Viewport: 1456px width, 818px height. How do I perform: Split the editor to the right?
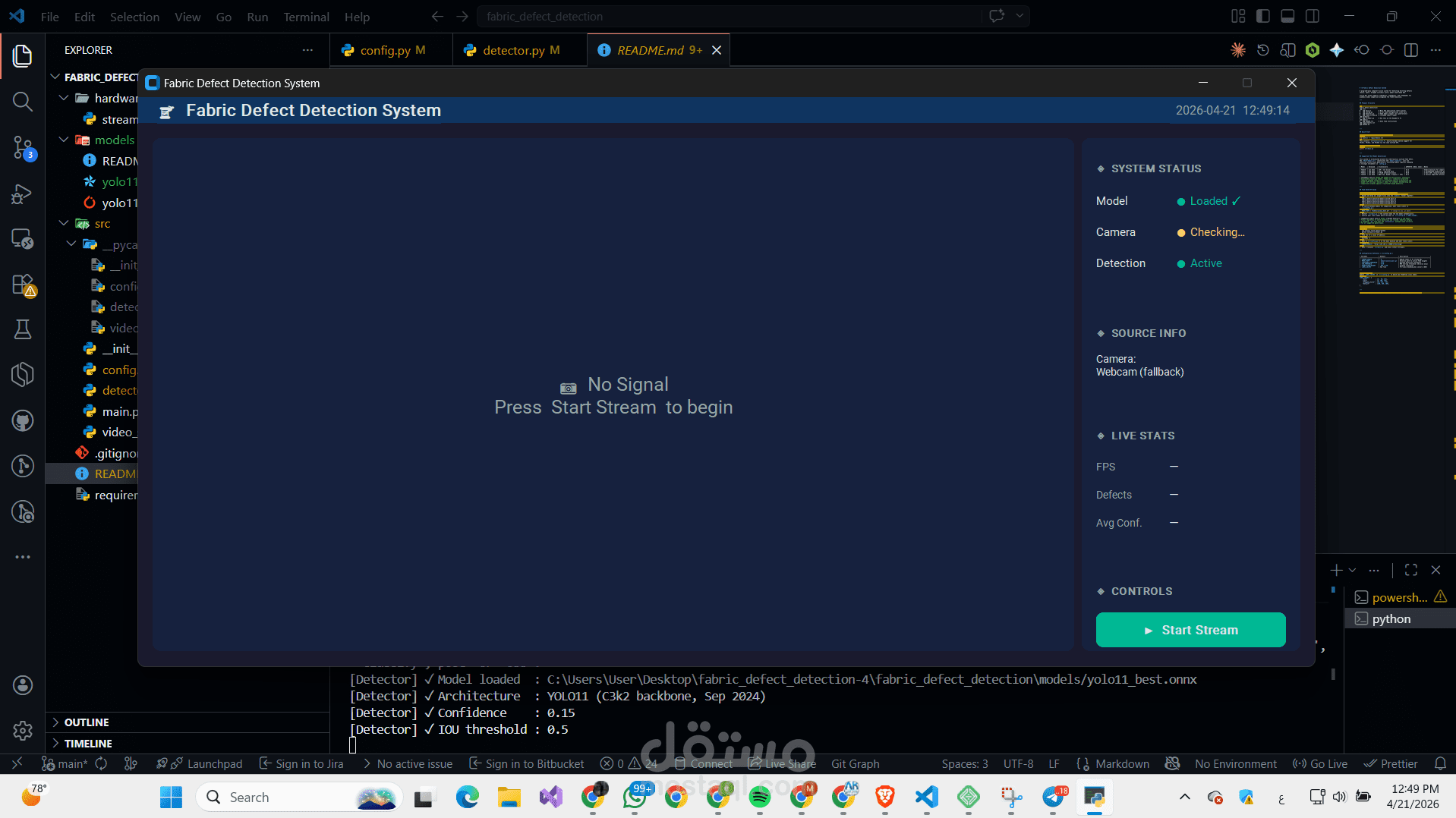[1411, 50]
